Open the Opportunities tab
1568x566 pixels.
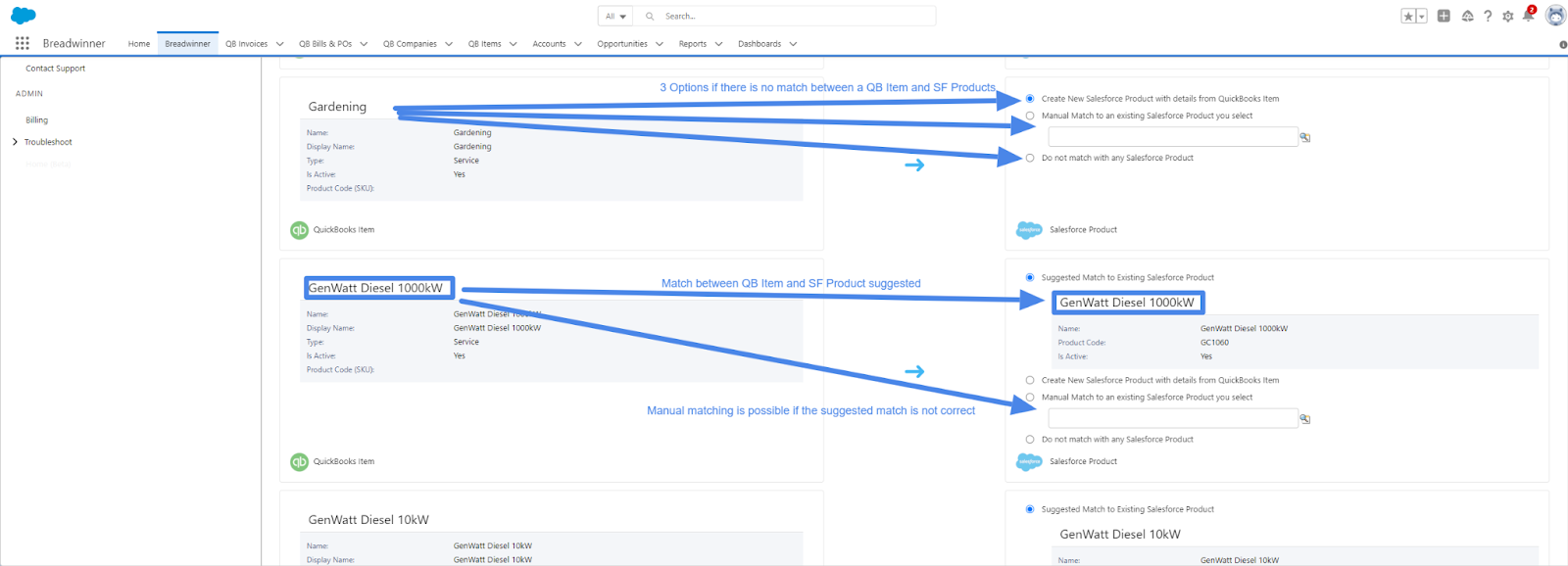(622, 44)
